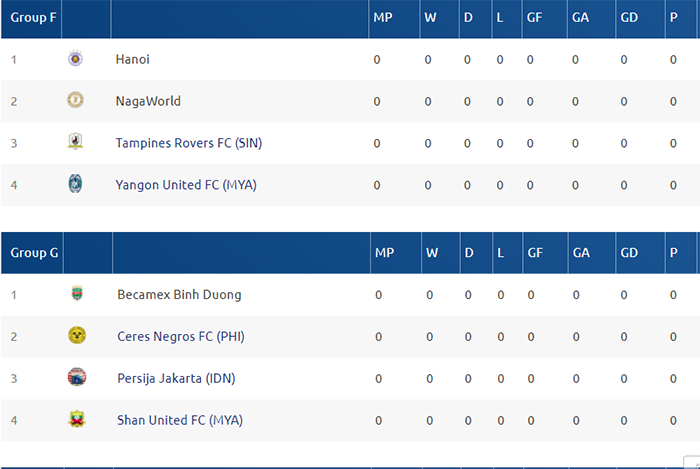
Task: Open the NagaWorld team link
Action: pyautogui.click(x=148, y=101)
